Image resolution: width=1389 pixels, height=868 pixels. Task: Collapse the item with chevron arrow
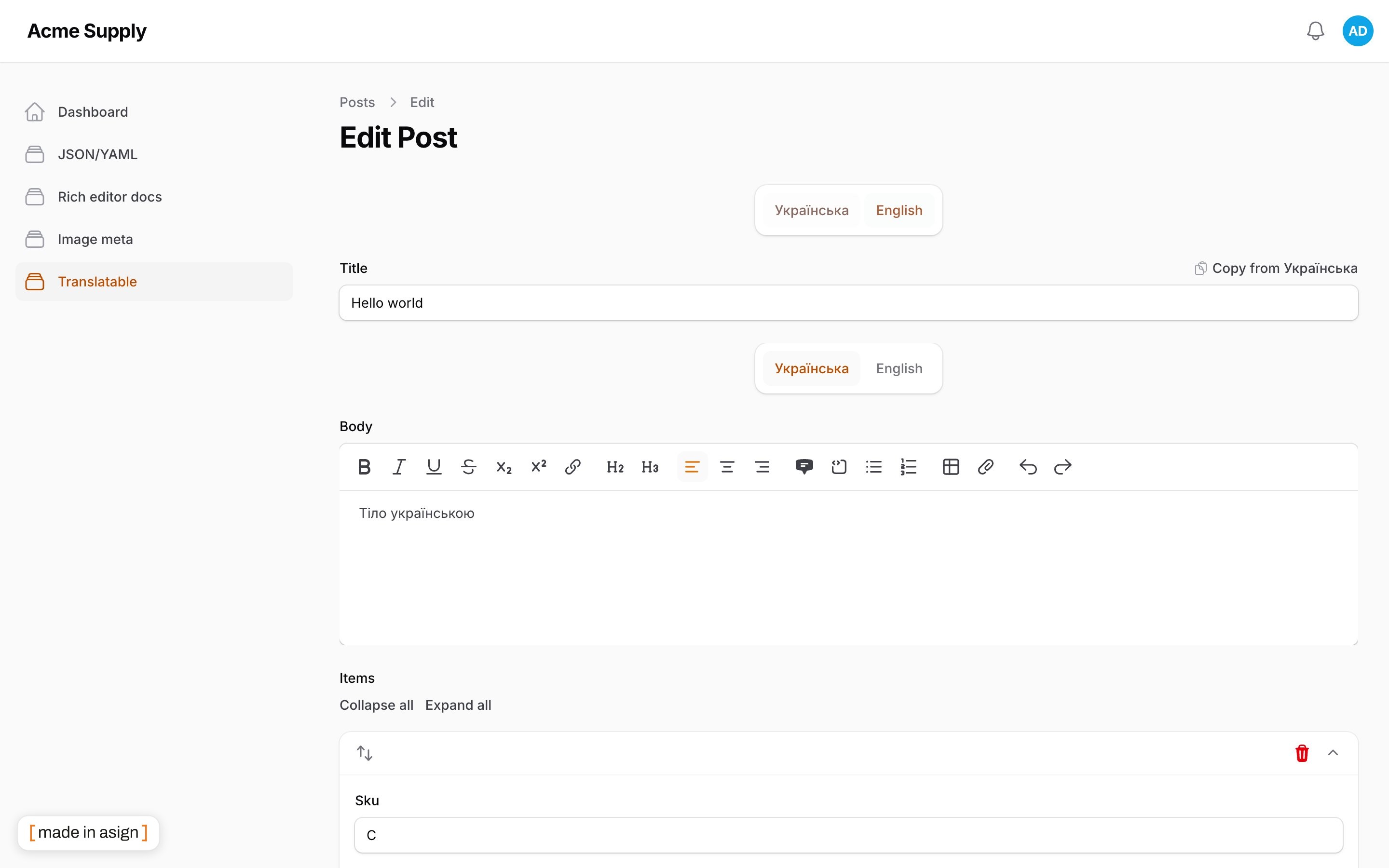[1333, 753]
